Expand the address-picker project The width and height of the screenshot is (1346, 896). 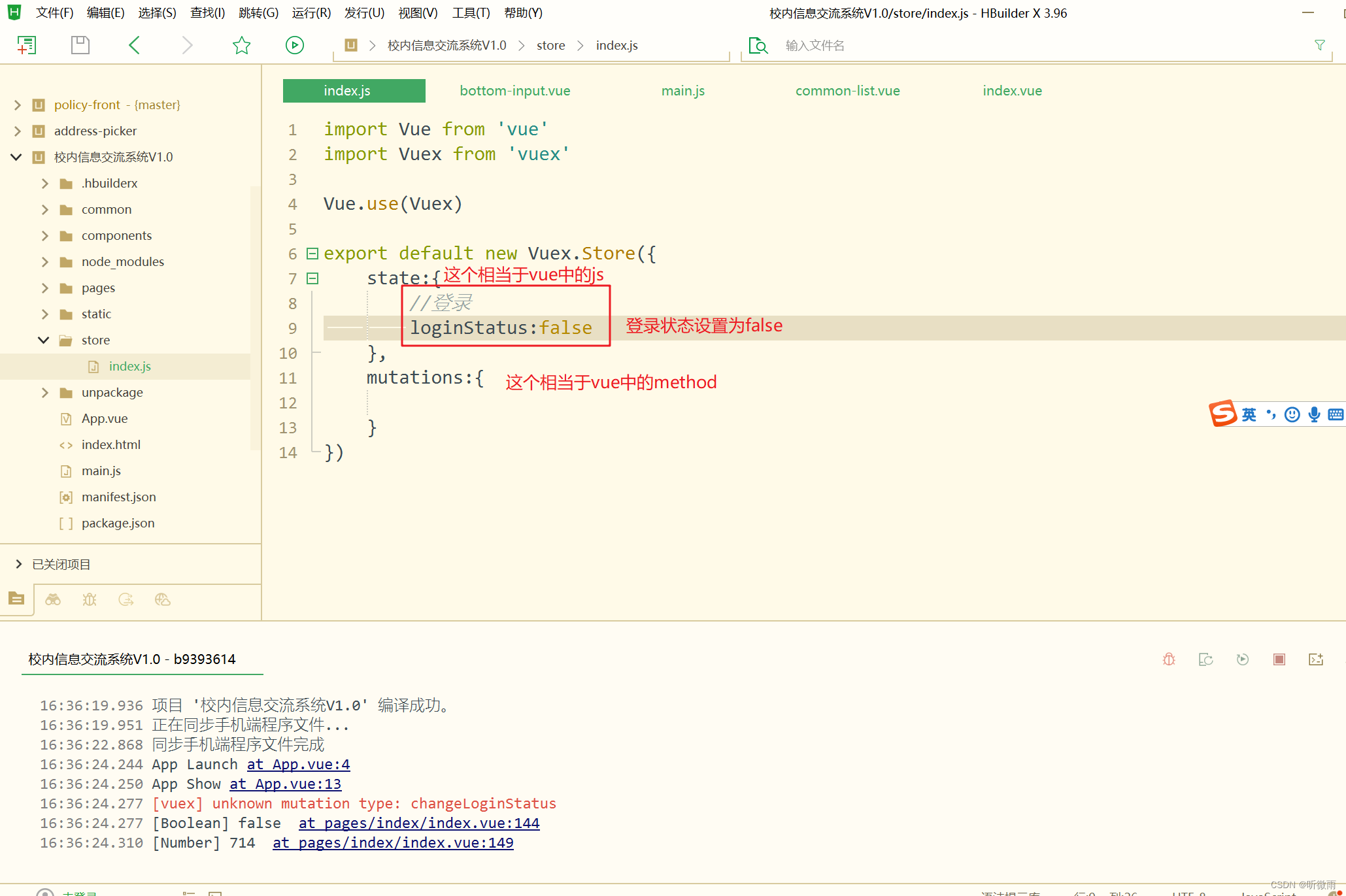click(18, 131)
